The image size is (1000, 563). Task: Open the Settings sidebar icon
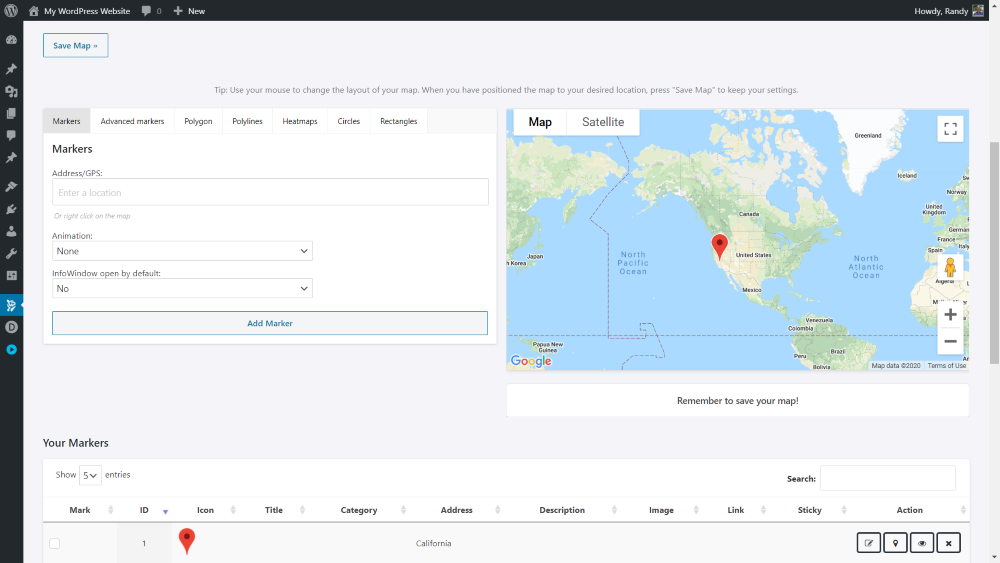coord(11,275)
